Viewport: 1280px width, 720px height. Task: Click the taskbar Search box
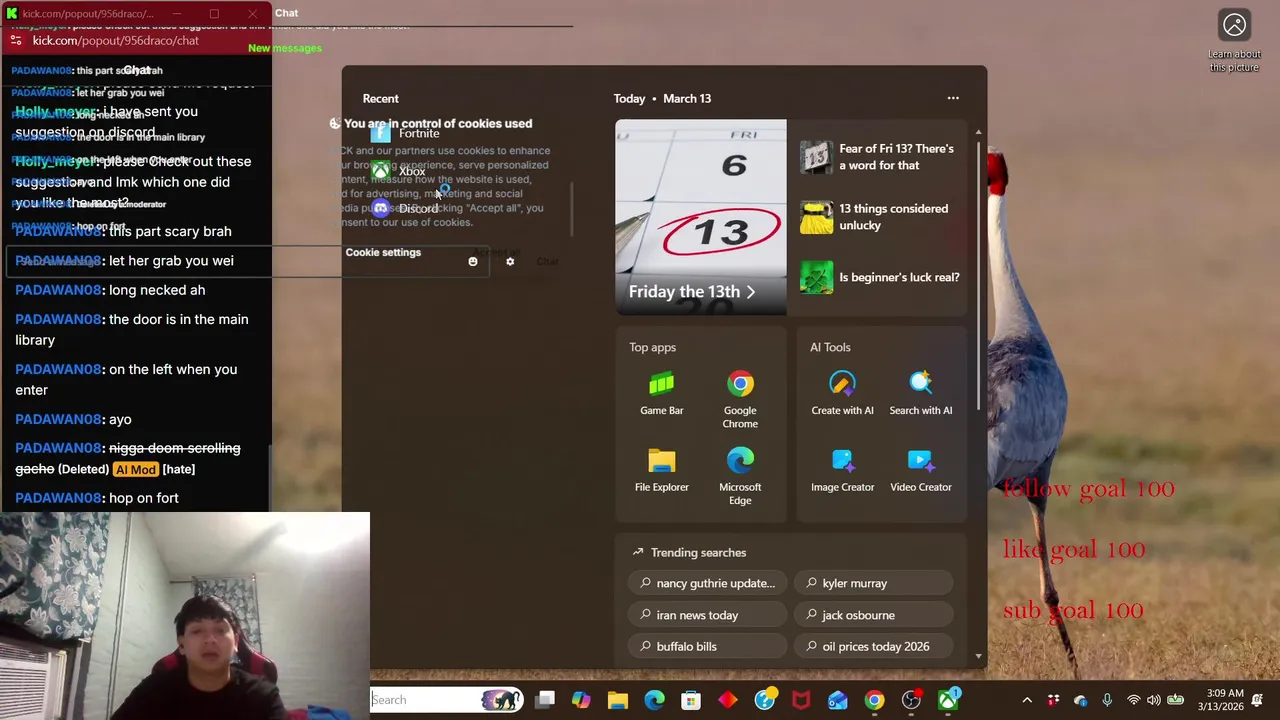click(x=447, y=700)
